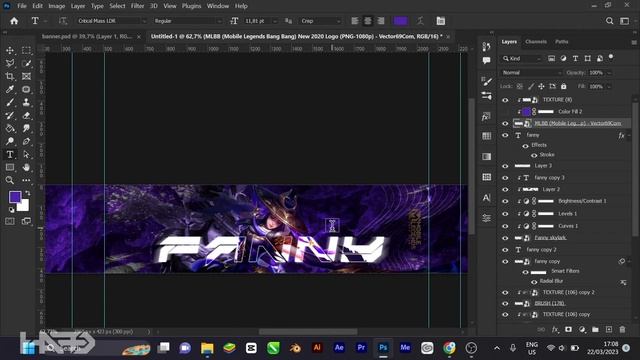Select the Color Fill 2 layer

[570, 111]
